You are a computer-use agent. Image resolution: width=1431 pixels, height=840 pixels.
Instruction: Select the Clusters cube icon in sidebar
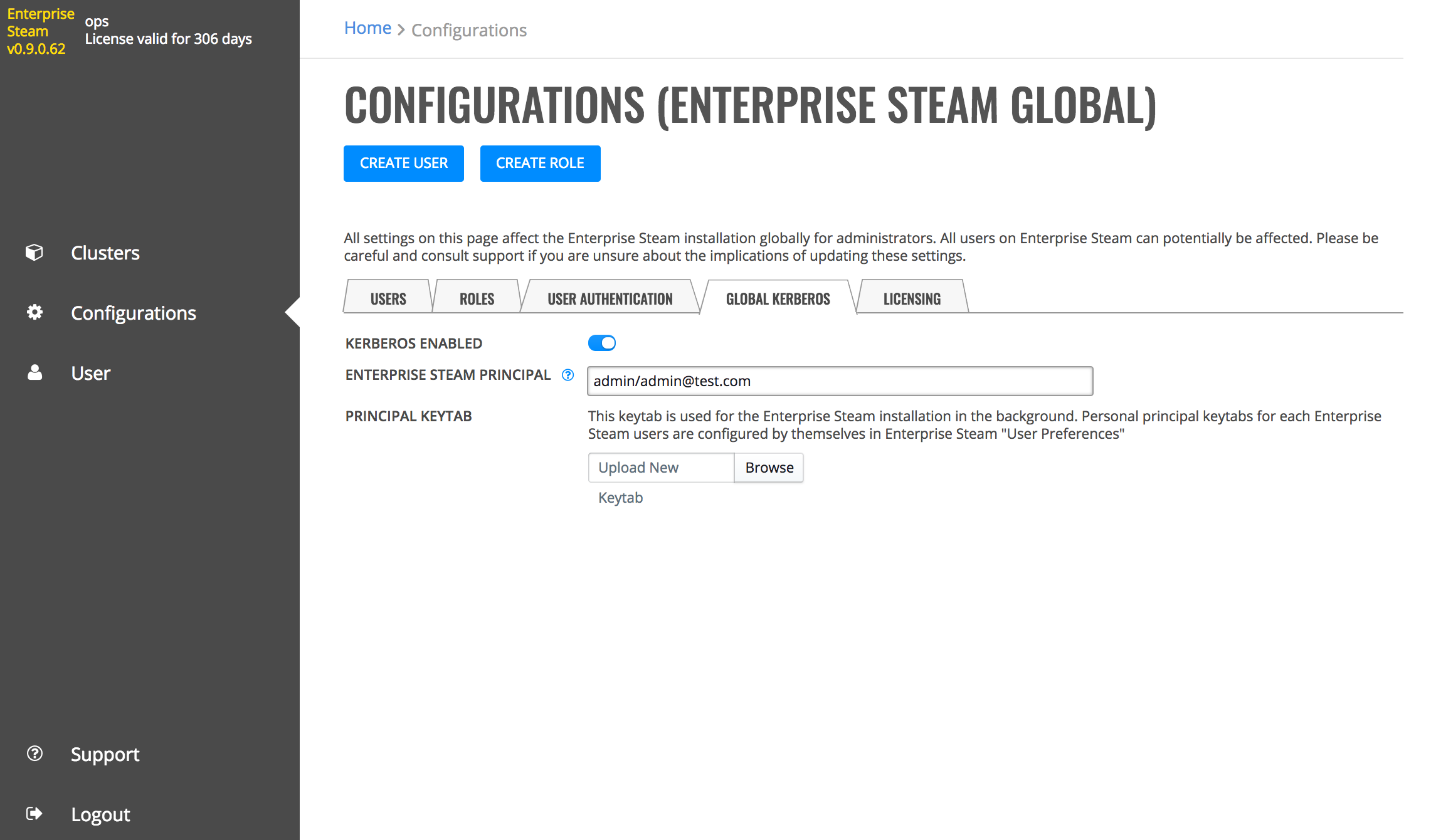pos(34,252)
